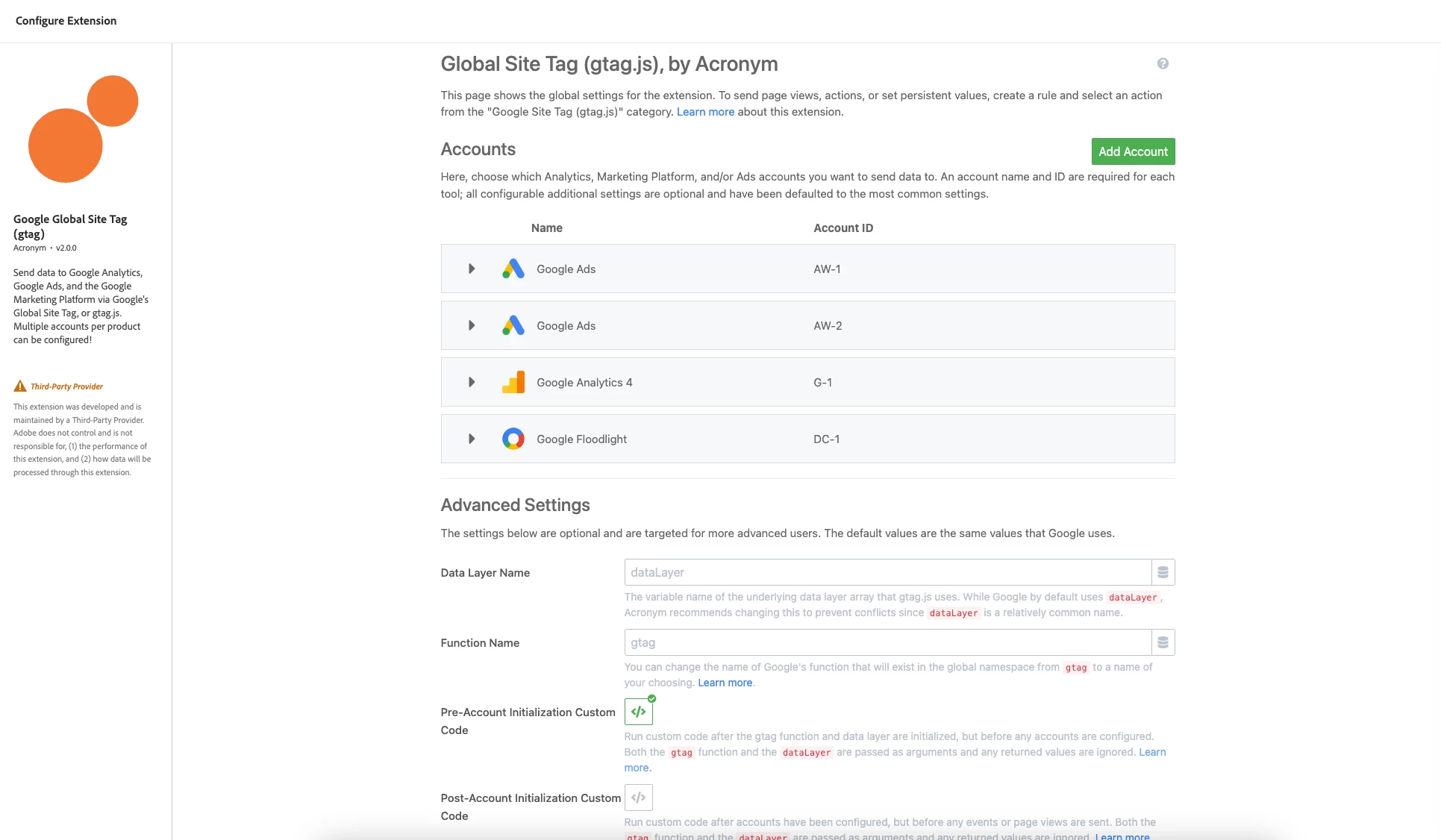This screenshot has width=1441, height=840.
Task: Click the Google Analytics 4 logo icon
Action: [x=513, y=383]
